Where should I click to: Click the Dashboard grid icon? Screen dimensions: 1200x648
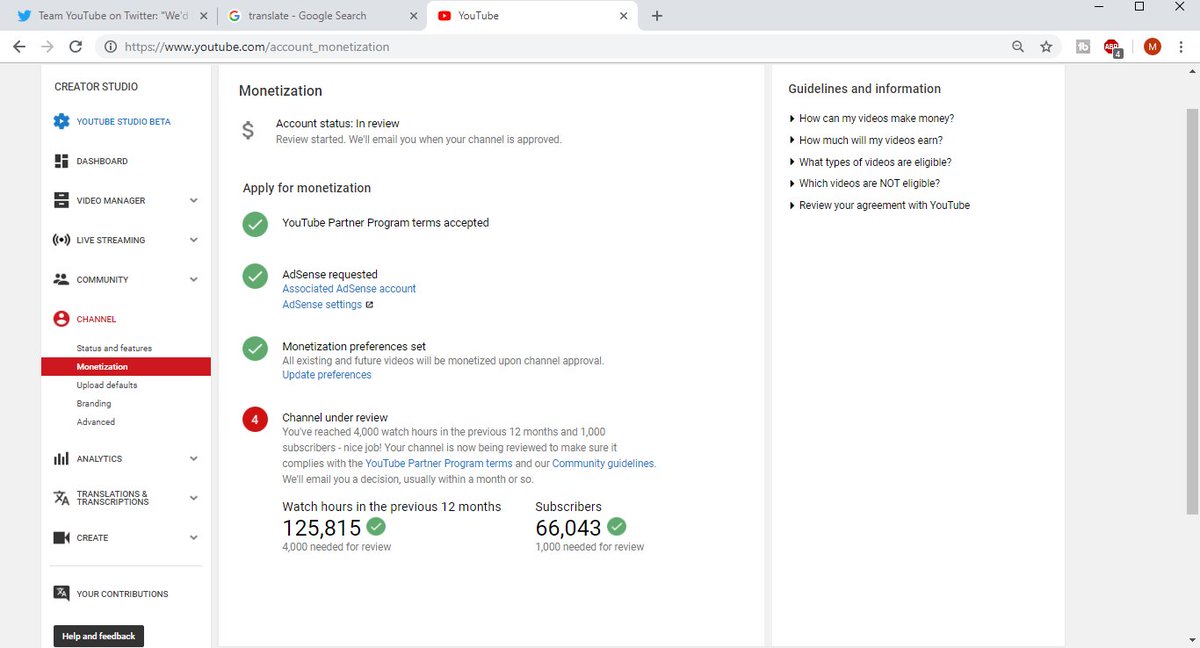pyautogui.click(x=61, y=161)
